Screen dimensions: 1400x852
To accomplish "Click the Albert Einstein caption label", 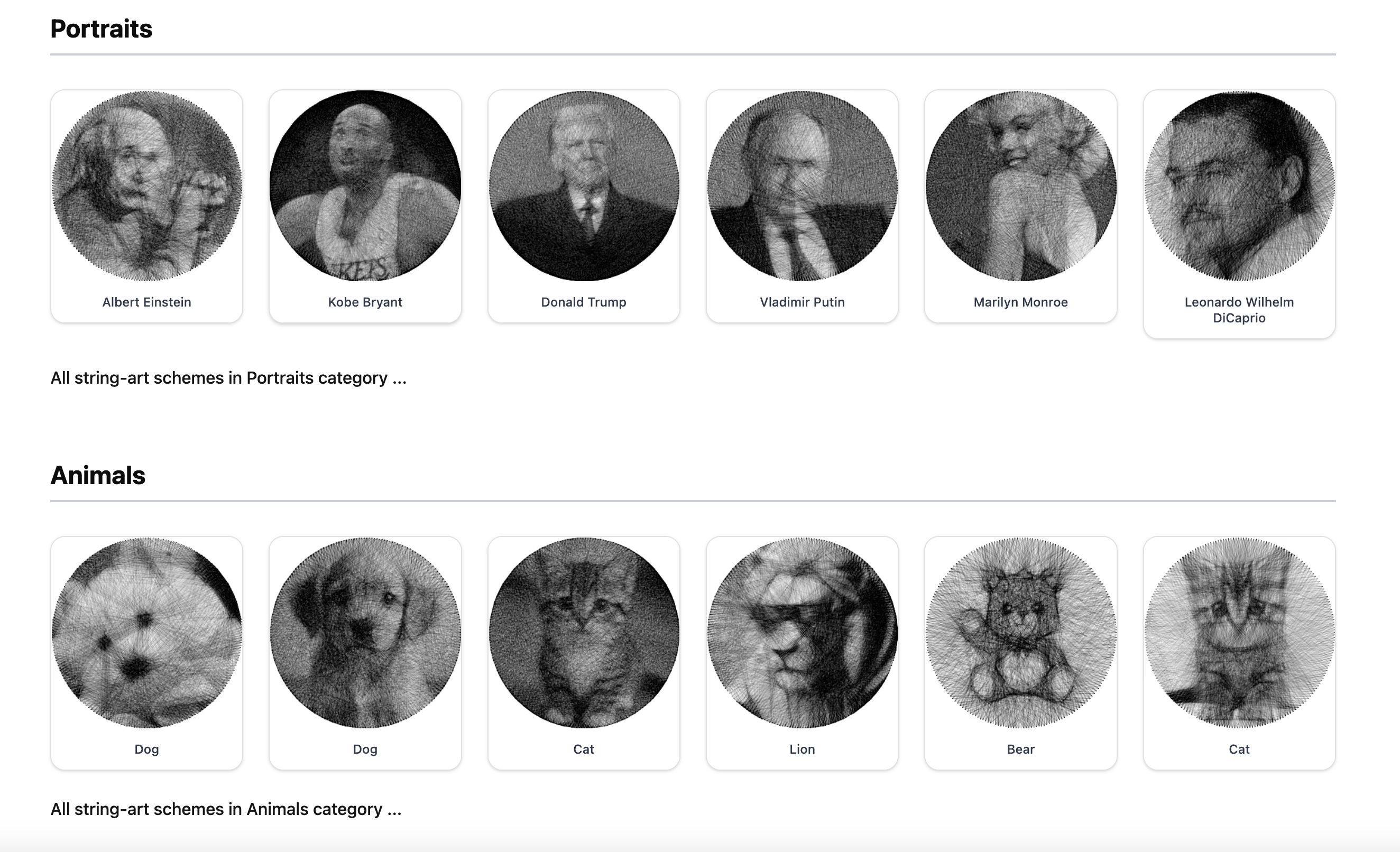I will 146,302.
